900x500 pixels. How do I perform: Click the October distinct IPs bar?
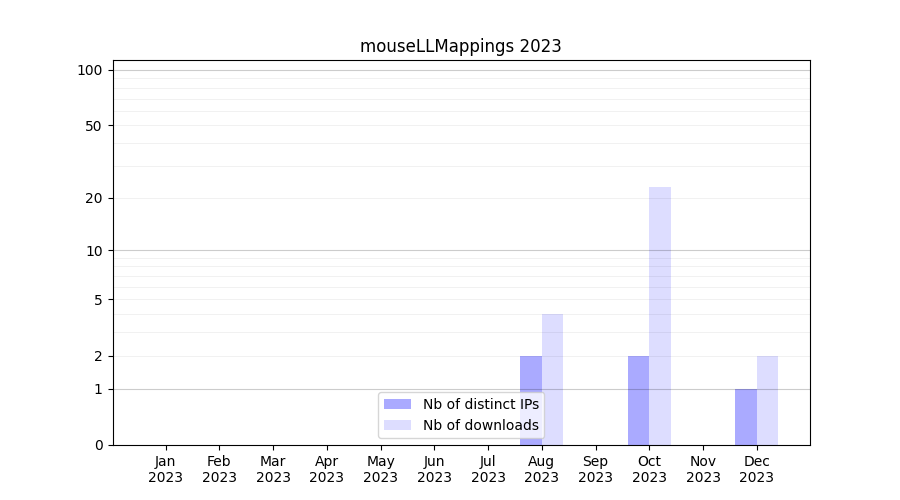tap(638, 400)
